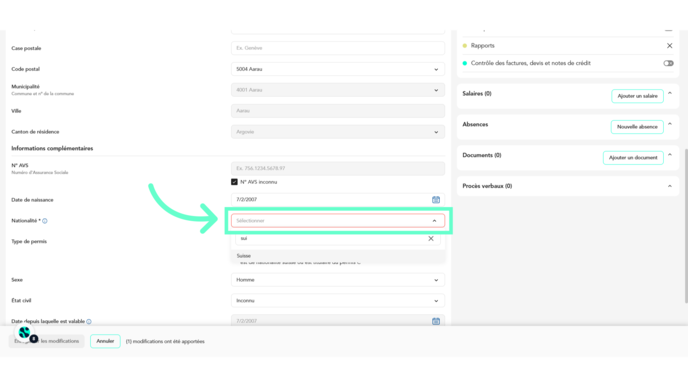Screen dimensions: 688x387
Task: Click the info icon next to Nationalité
Action: point(45,221)
